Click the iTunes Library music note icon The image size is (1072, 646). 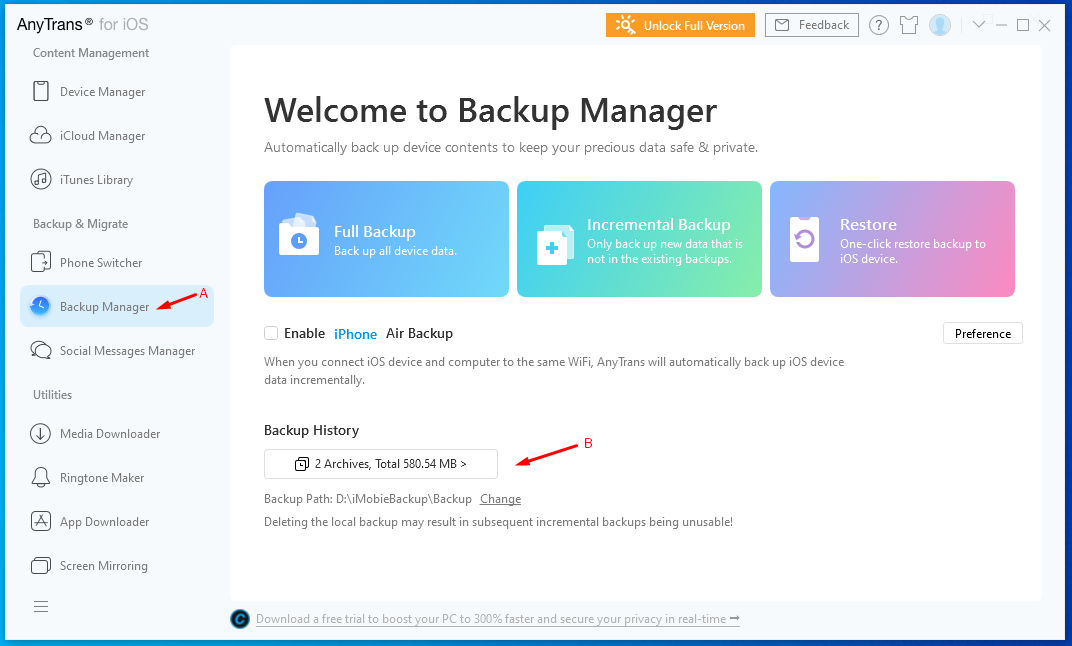[41, 179]
